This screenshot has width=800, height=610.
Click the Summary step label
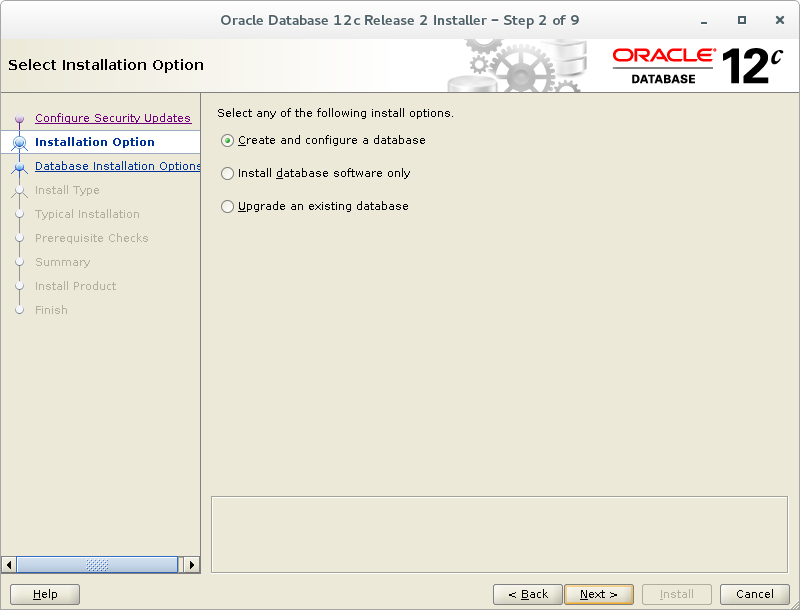pos(63,262)
